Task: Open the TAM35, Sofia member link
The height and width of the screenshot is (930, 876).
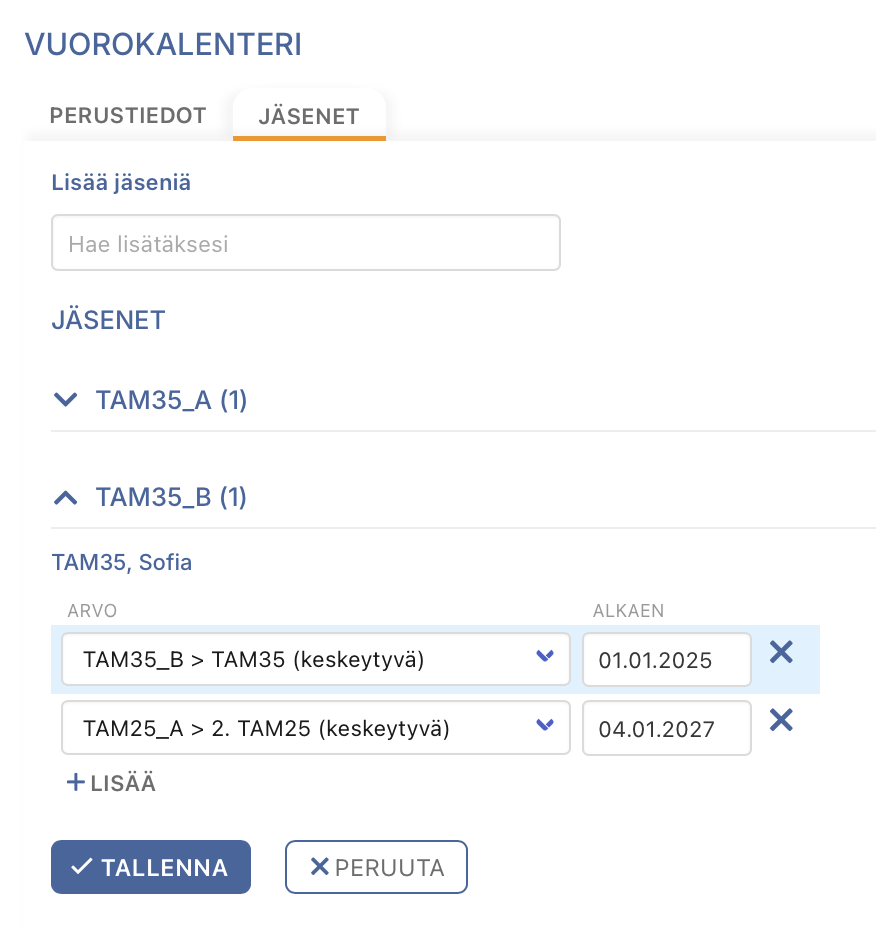Action: click(x=122, y=562)
